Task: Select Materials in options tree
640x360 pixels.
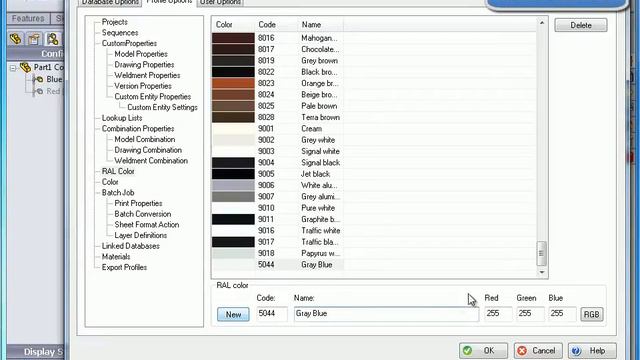Action: [116, 256]
